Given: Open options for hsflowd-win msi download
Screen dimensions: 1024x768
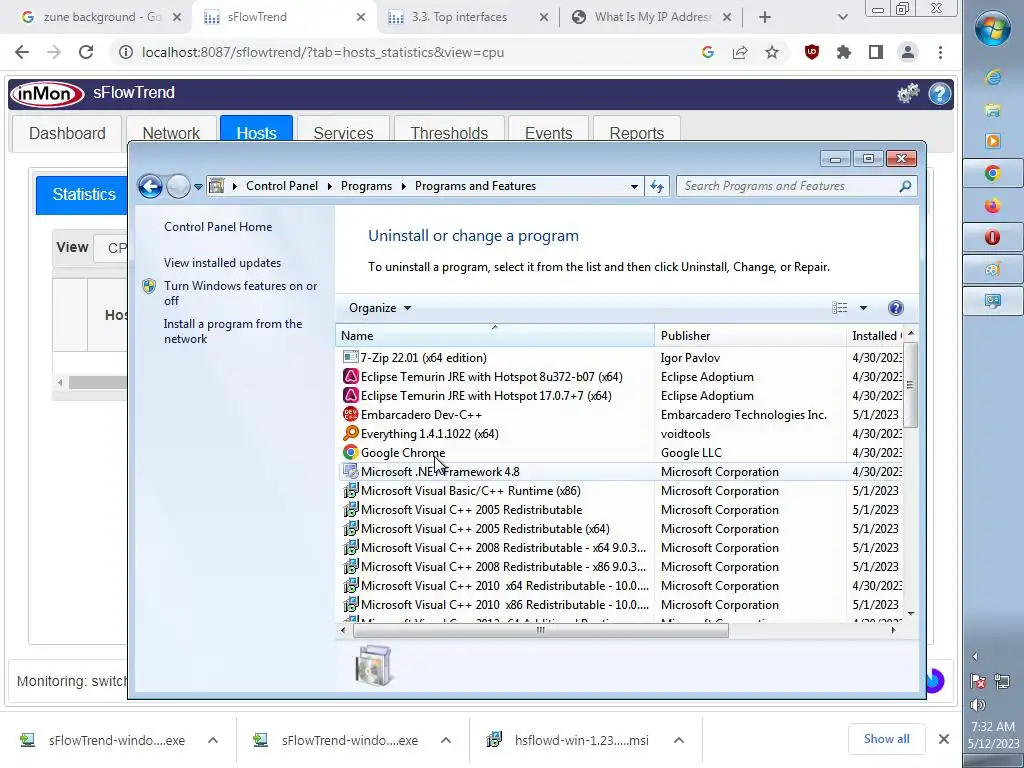Looking at the screenshot, I should pyautogui.click(x=679, y=740).
